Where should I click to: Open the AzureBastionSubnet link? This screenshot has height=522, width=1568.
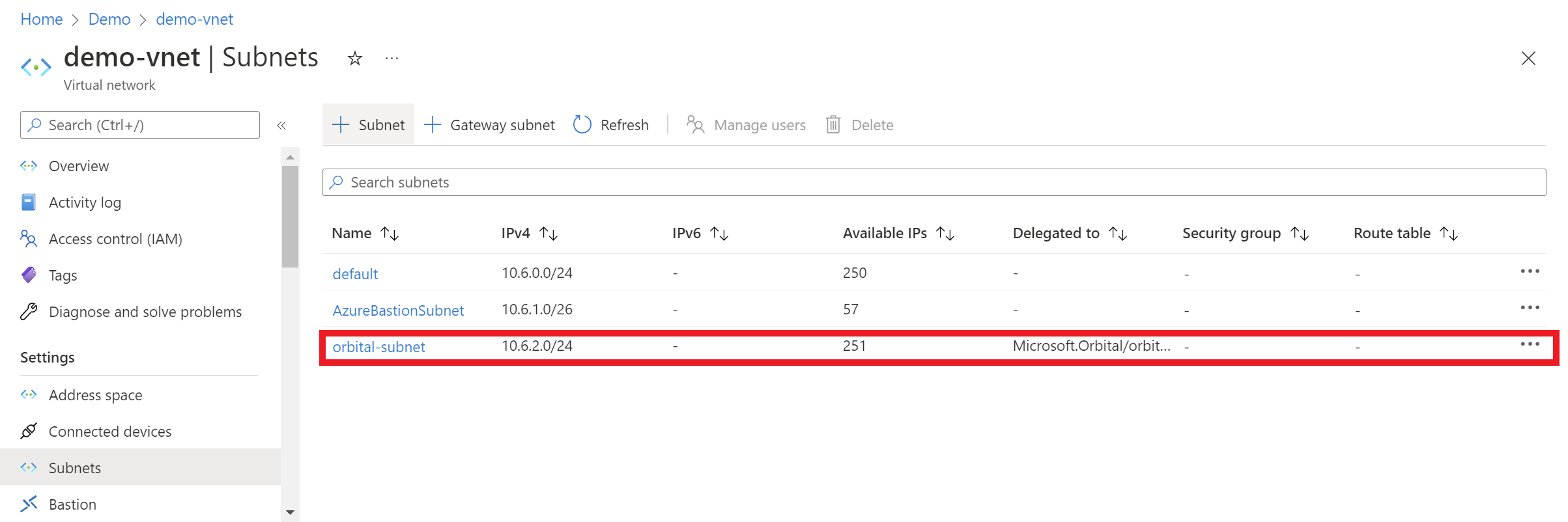pyautogui.click(x=398, y=310)
